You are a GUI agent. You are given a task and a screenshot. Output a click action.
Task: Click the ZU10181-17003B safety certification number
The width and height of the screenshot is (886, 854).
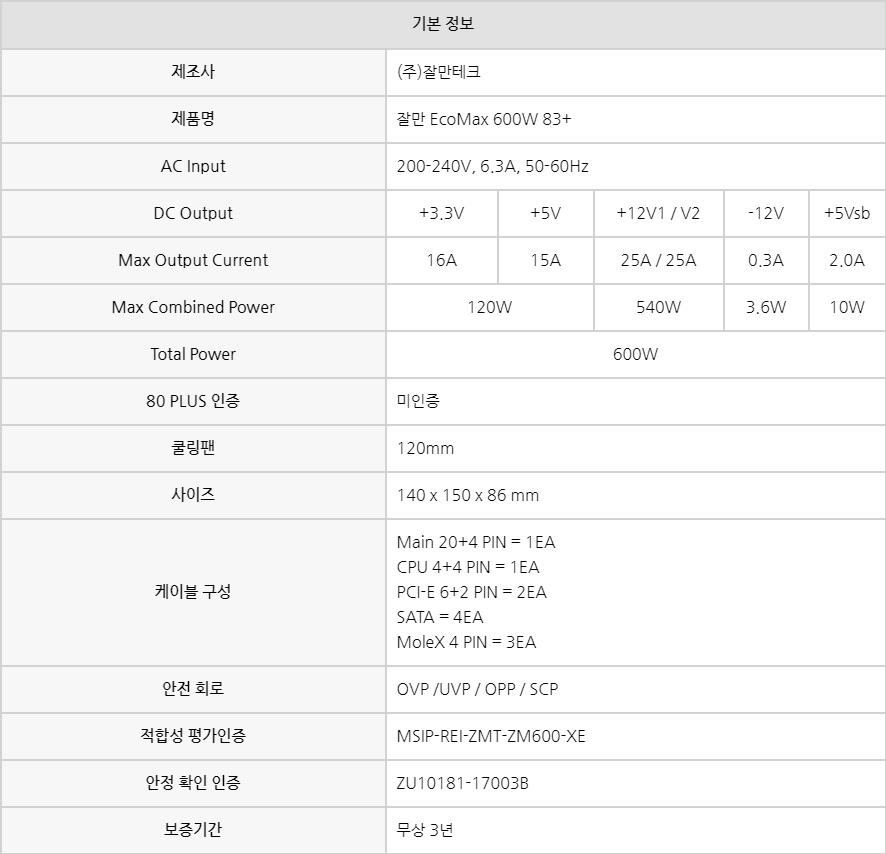[462, 783]
